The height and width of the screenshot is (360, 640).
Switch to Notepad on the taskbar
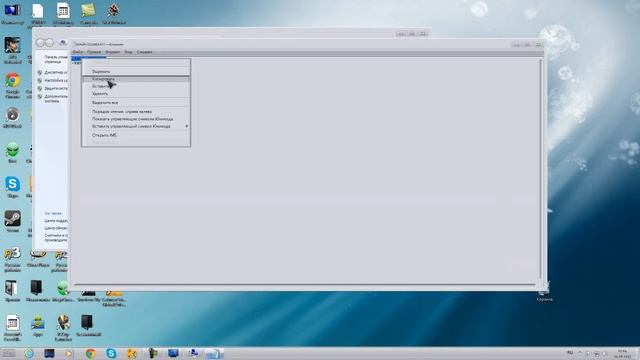click(214, 353)
